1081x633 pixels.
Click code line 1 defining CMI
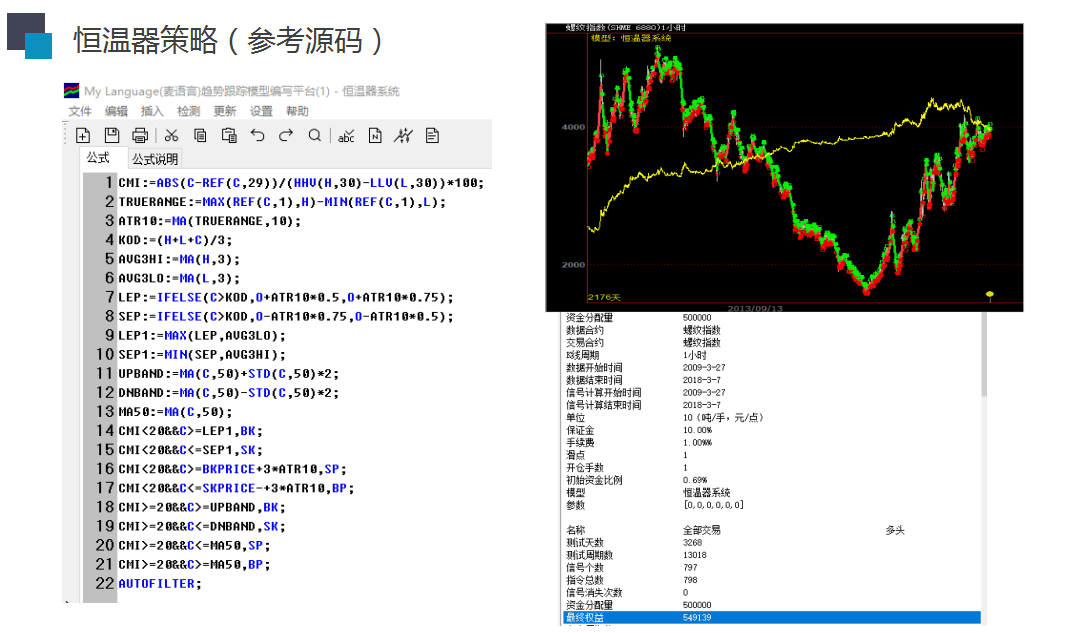(301, 183)
